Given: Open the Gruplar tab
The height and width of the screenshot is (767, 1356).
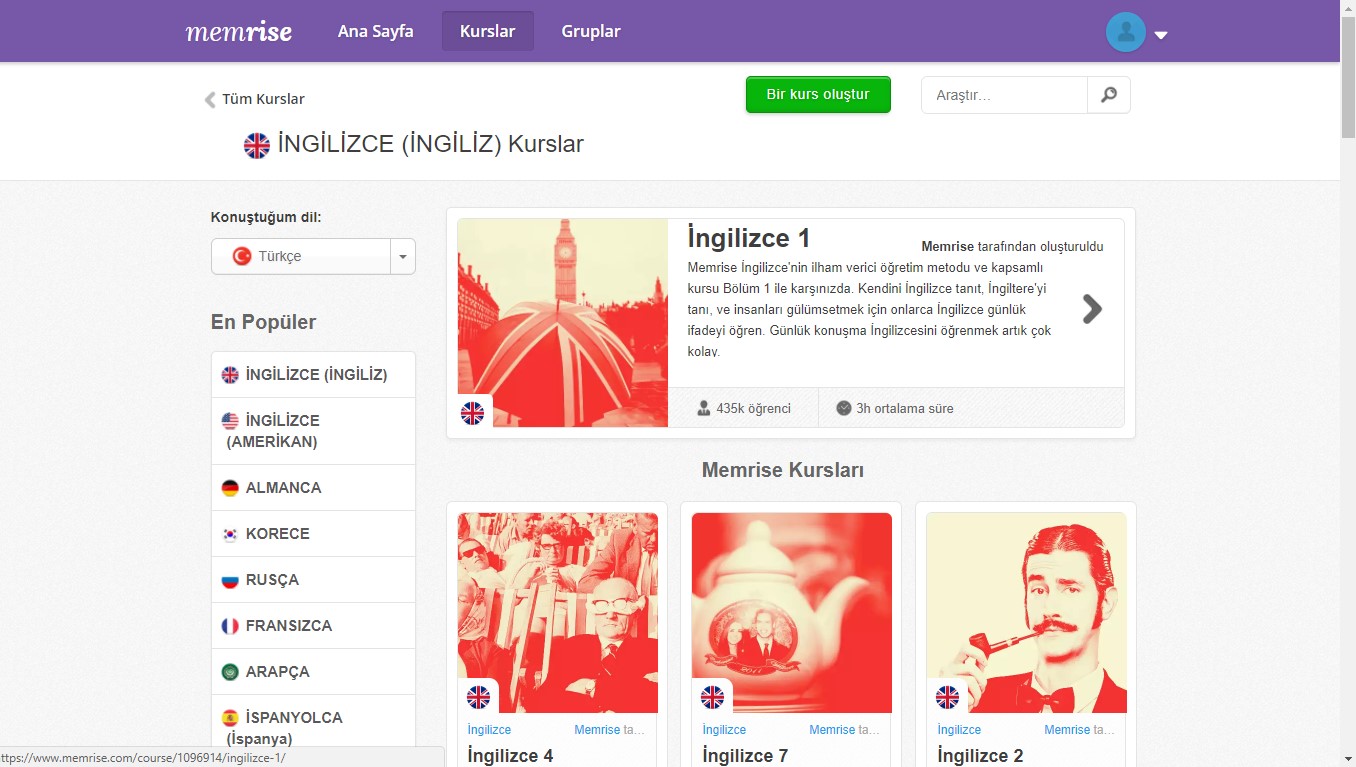Looking at the screenshot, I should click(x=591, y=31).
